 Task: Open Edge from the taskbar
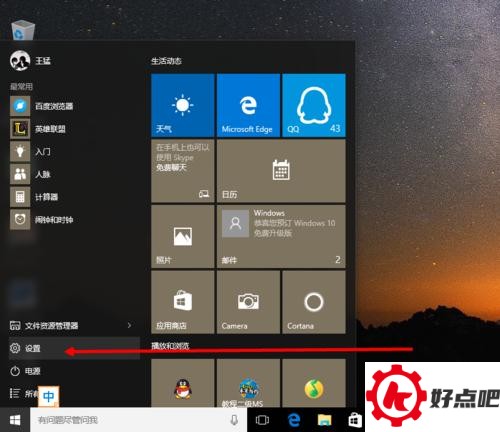[294, 420]
